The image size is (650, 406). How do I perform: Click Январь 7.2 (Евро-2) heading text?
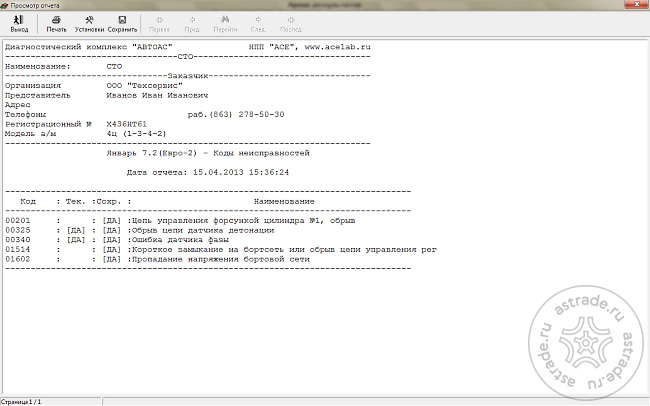pos(152,153)
